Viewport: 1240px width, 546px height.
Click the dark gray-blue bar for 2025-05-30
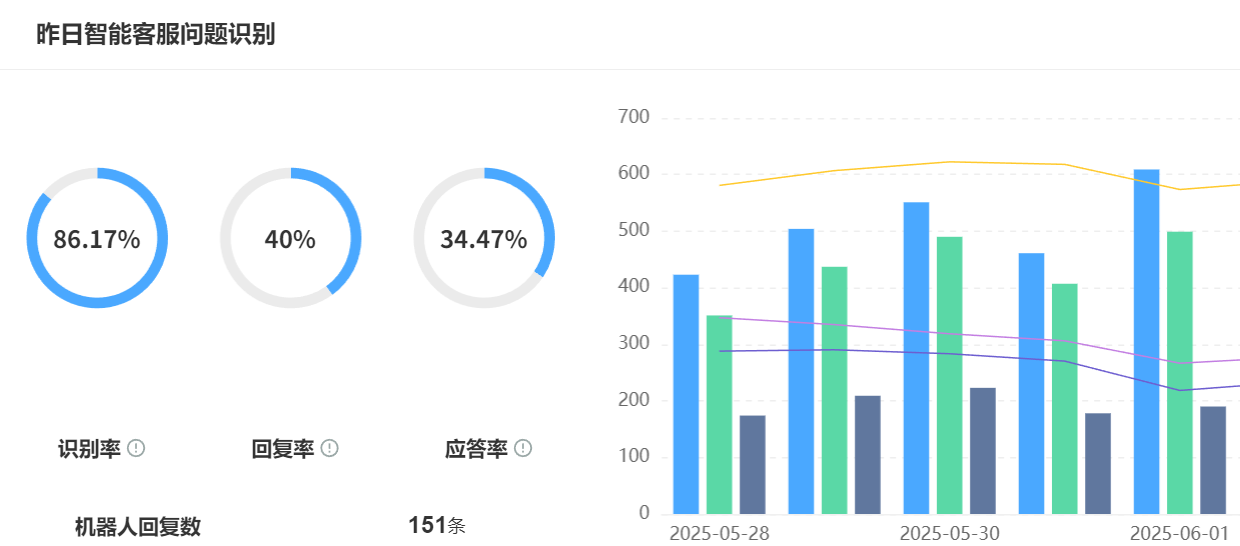(982, 451)
